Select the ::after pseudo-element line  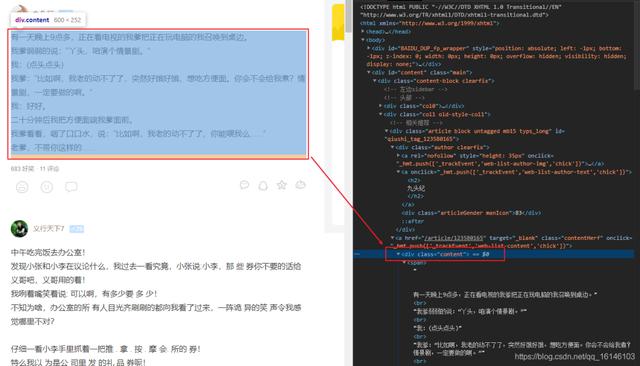tap(413, 221)
